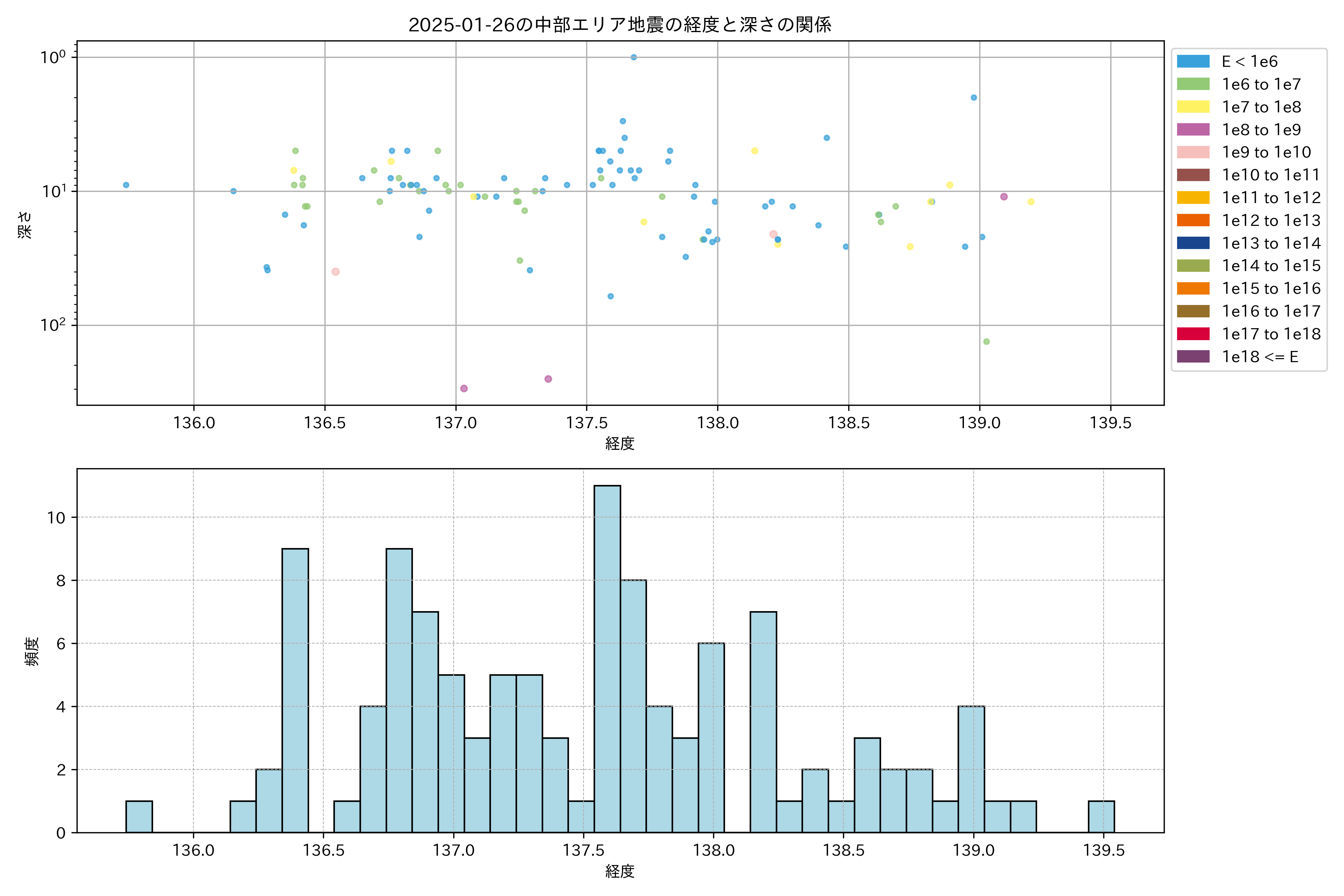The width and height of the screenshot is (1344, 896).
Task: Click the scatter point at depth 10^0
Action: 633,57
